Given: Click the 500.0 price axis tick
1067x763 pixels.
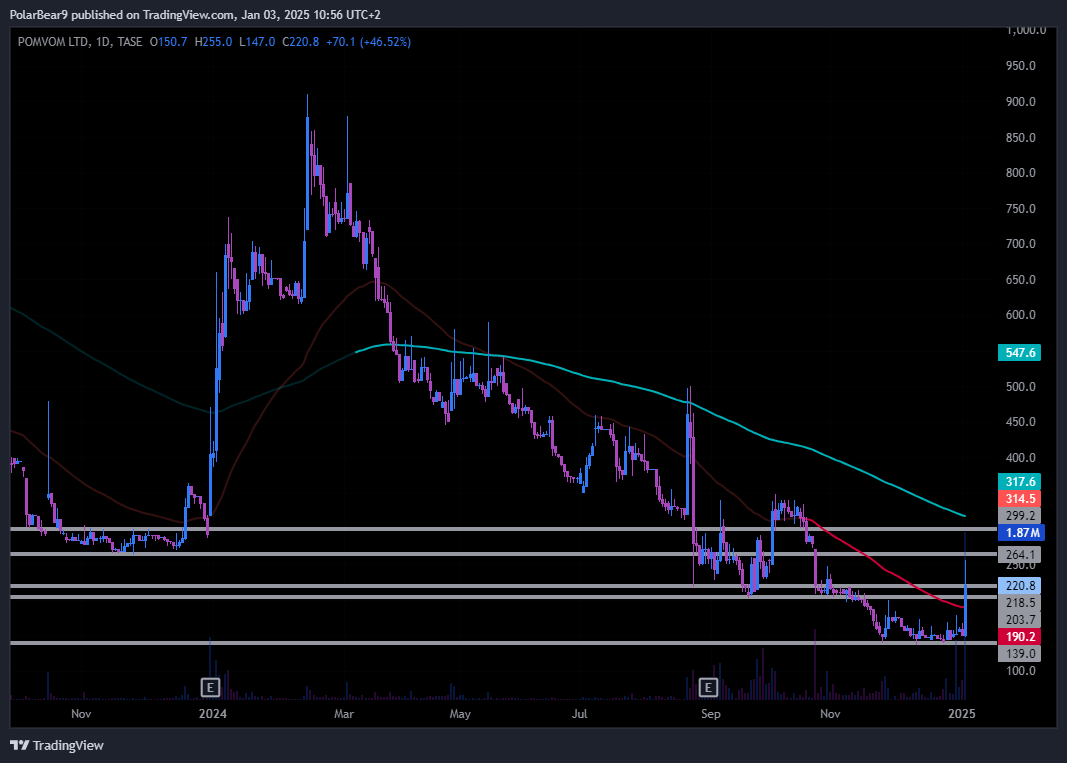Looking at the screenshot, I should click(x=1021, y=387).
